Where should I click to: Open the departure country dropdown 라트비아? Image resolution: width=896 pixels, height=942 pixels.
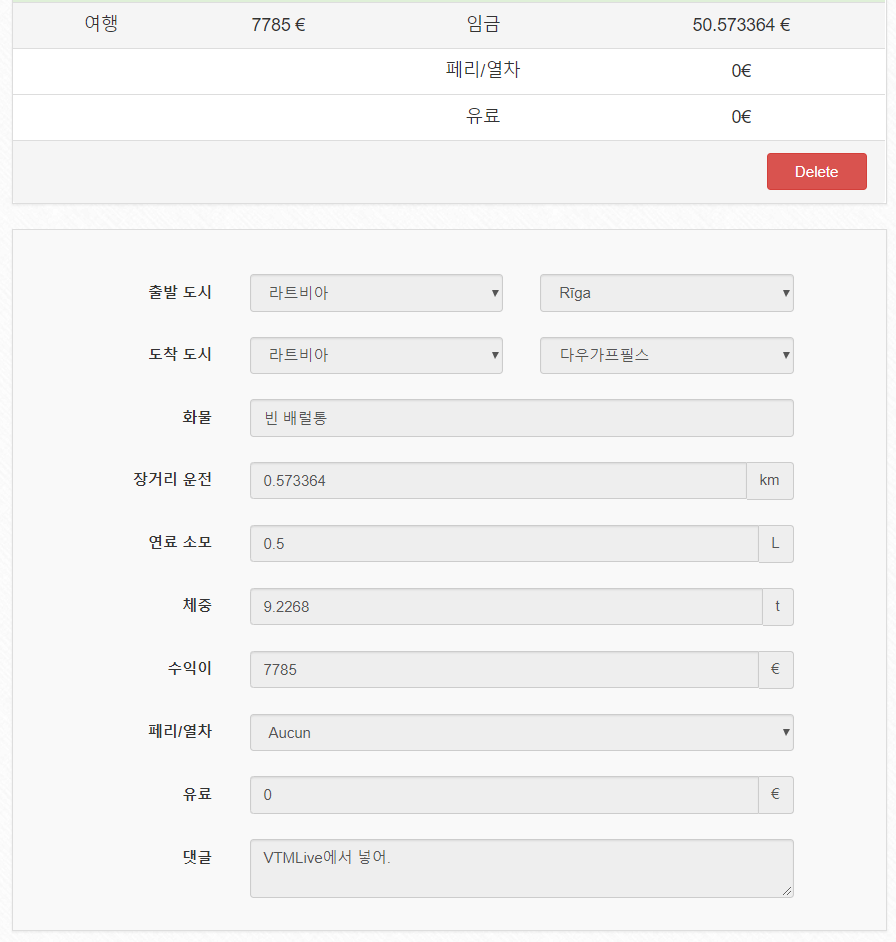376,293
